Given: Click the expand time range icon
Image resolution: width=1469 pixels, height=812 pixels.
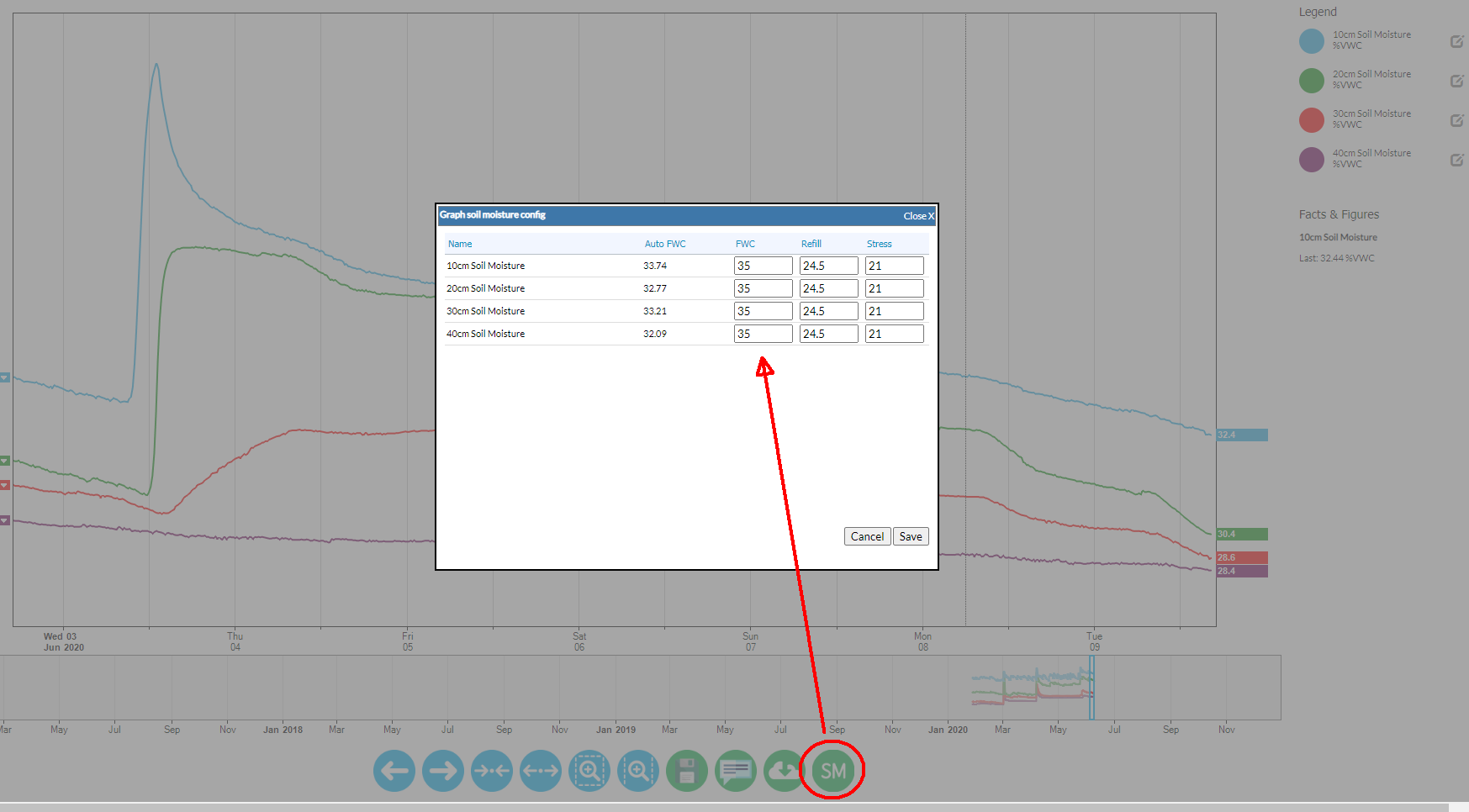Looking at the screenshot, I should (541, 771).
